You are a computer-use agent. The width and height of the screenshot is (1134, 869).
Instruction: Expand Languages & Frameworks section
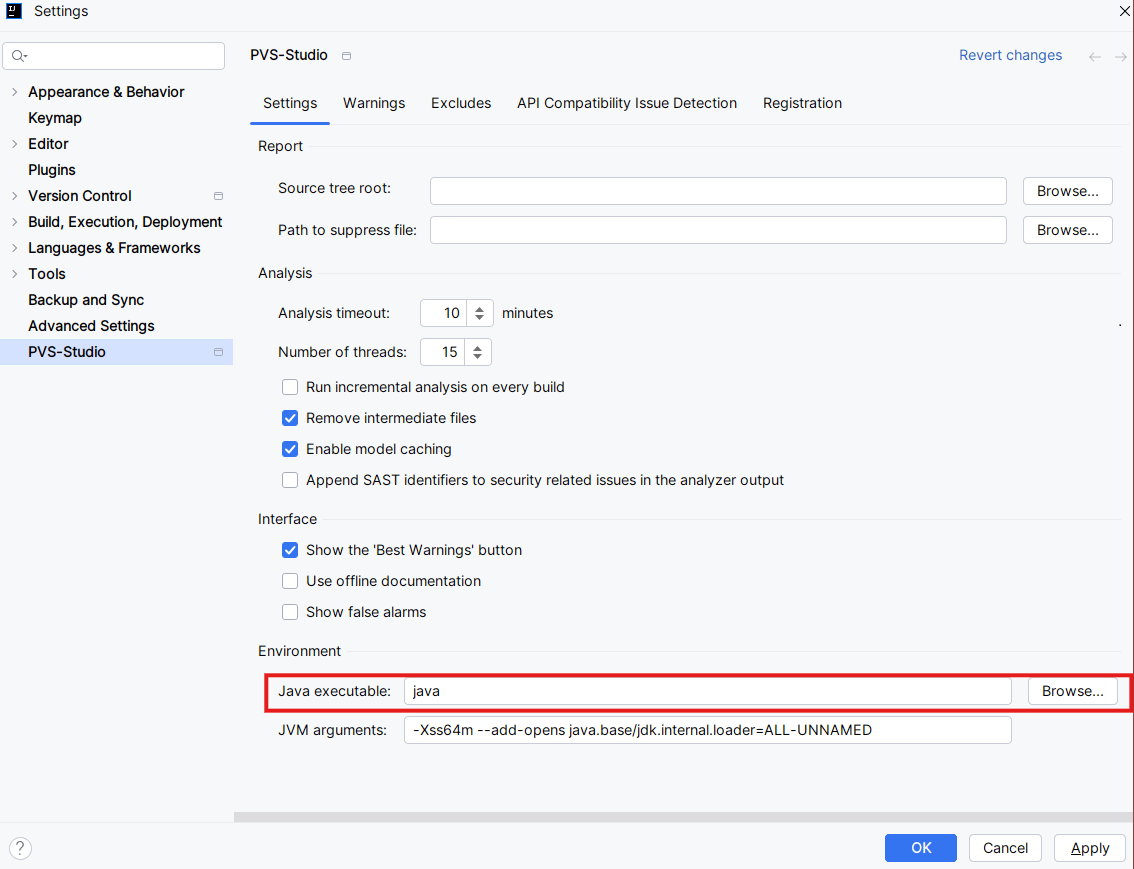point(14,248)
